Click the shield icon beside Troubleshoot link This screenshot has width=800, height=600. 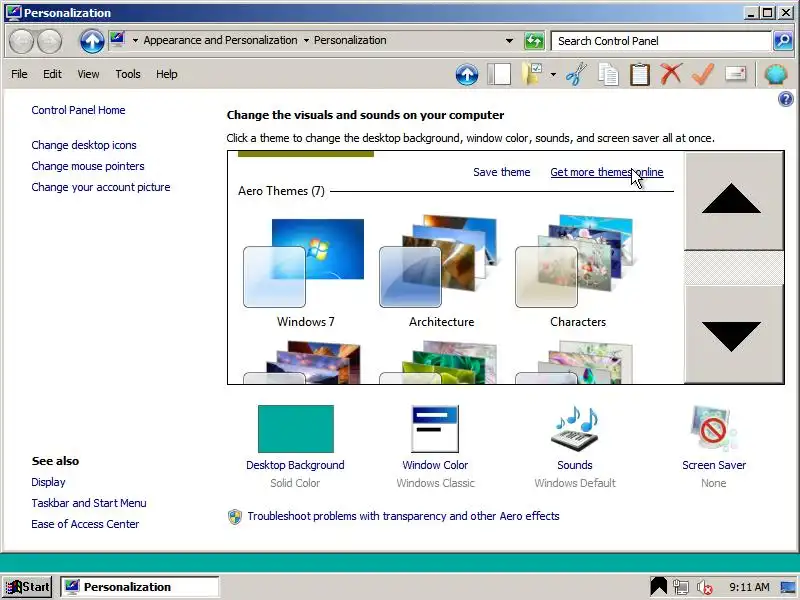[235, 517]
